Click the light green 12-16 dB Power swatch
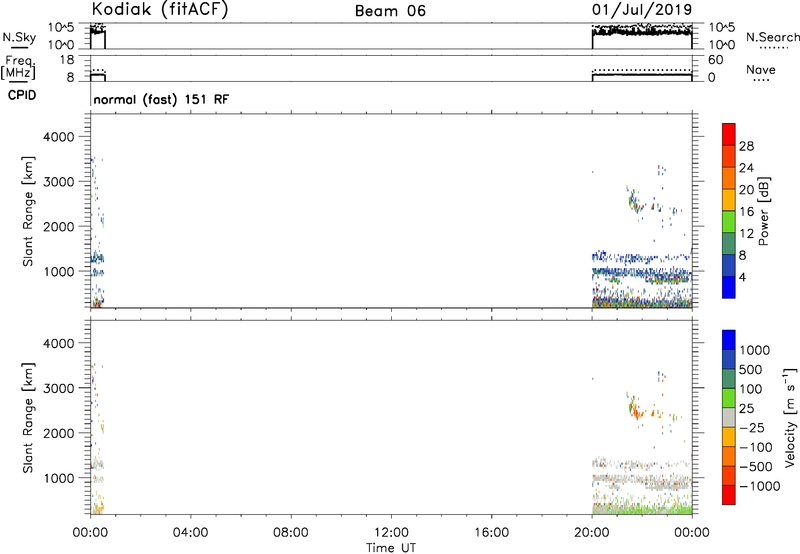This screenshot has width=800, height=554. tap(729, 221)
